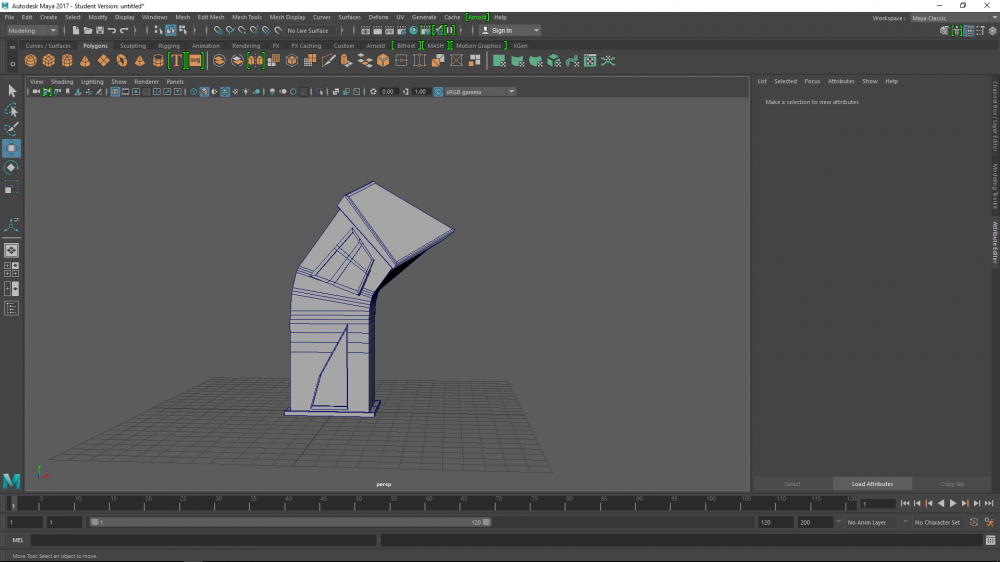Click the Undo arrow icon

coord(112,31)
